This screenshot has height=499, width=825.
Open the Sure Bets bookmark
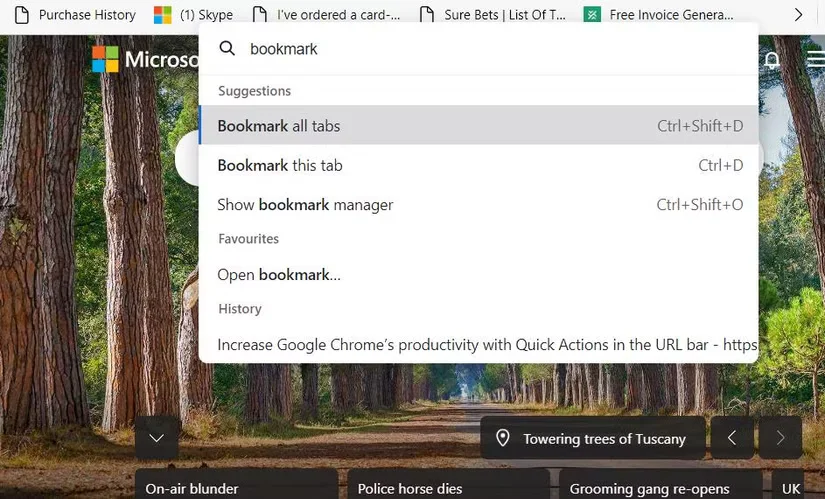(493, 15)
